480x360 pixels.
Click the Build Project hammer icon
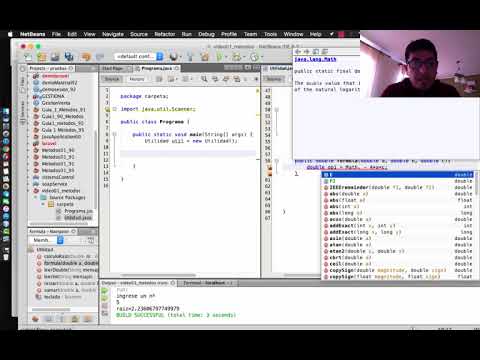tap(190, 57)
